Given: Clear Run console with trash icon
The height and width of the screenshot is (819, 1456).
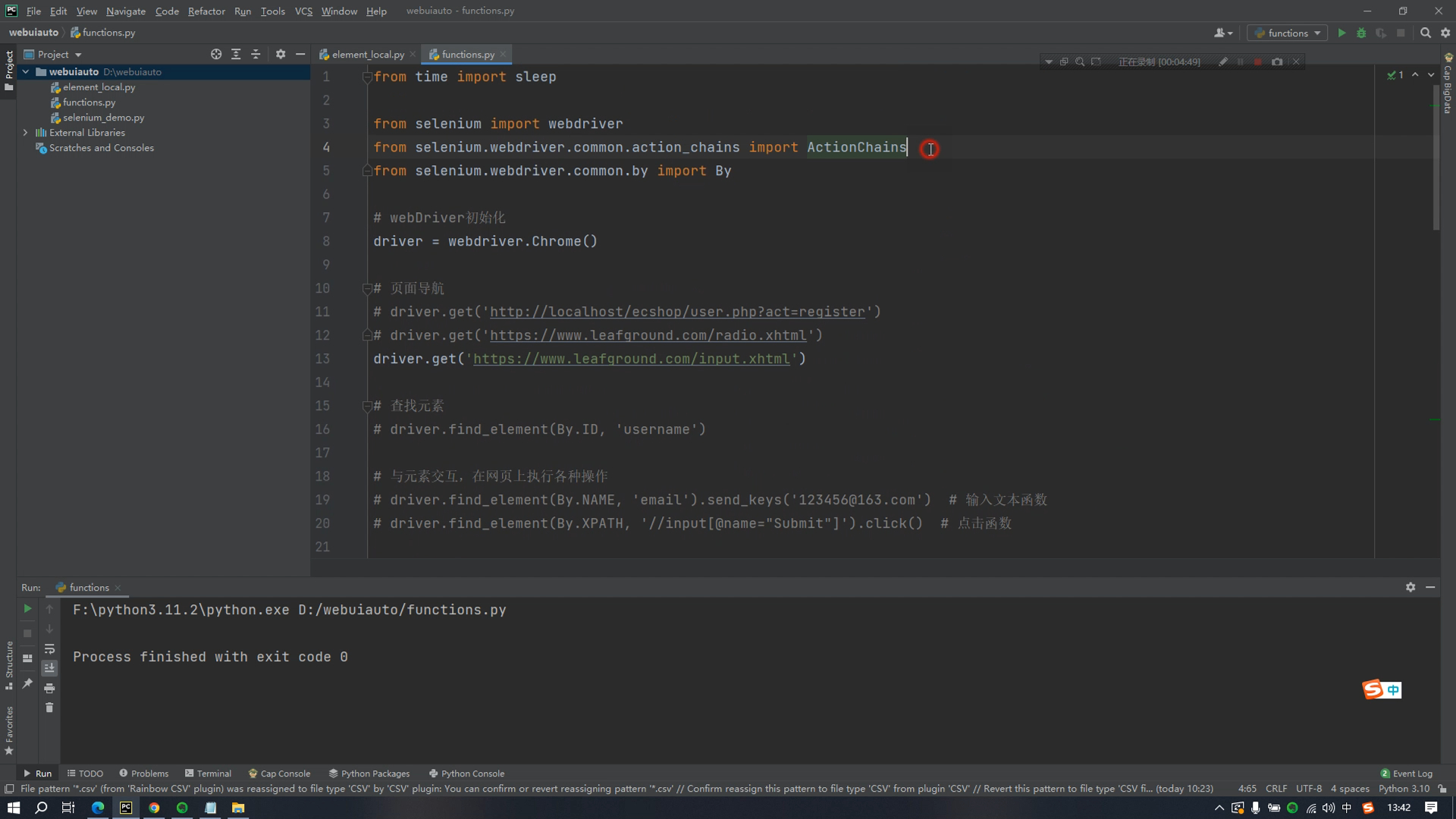Looking at the screenshot, I should pos(49,708).
